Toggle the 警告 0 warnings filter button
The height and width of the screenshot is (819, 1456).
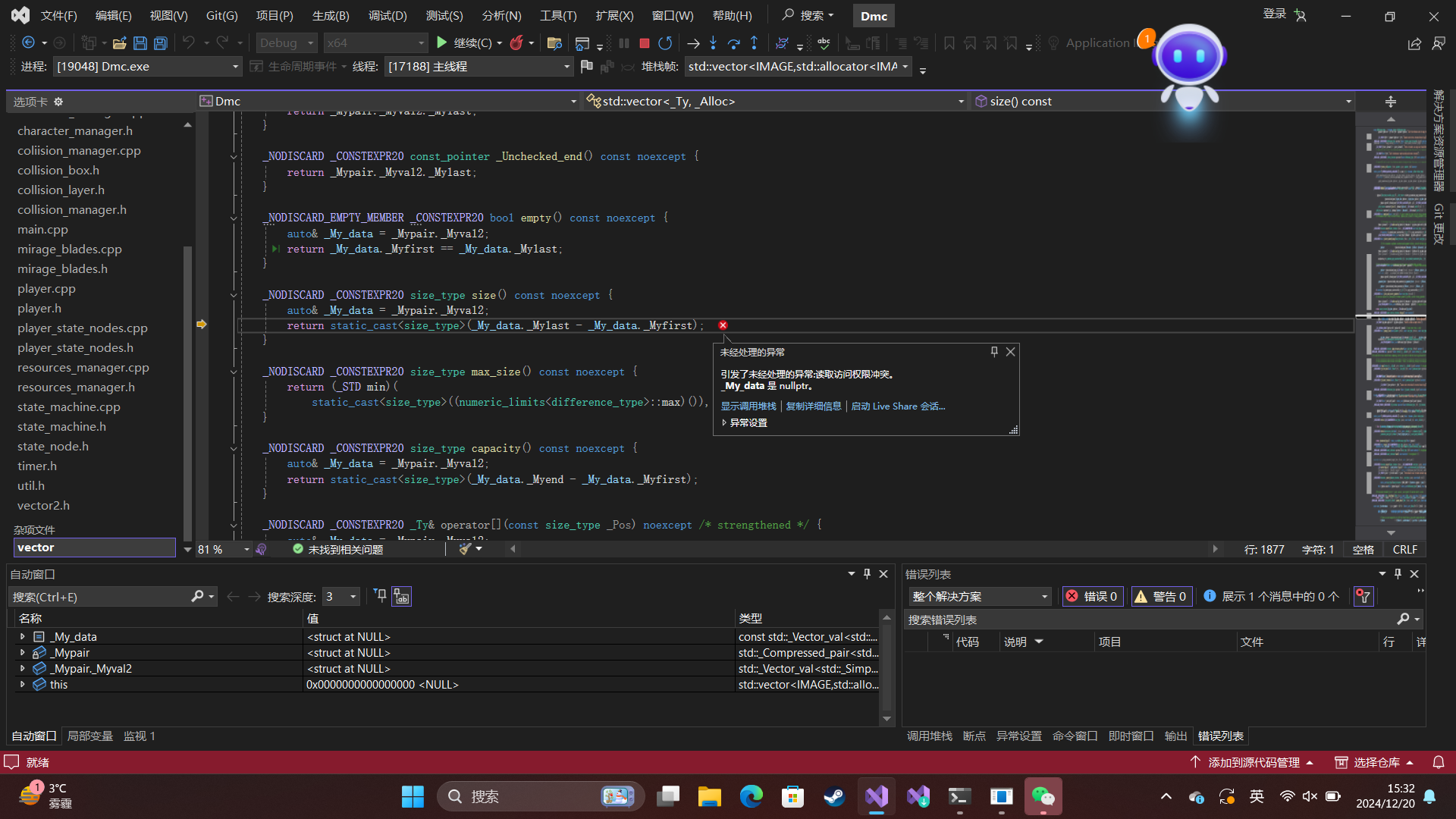pos(1161,597)
